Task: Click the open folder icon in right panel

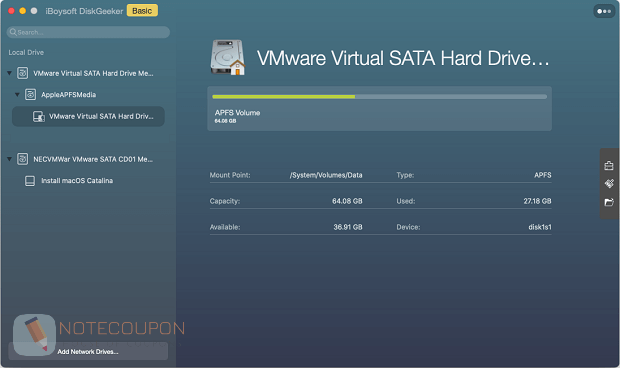Action: [609, 202]
